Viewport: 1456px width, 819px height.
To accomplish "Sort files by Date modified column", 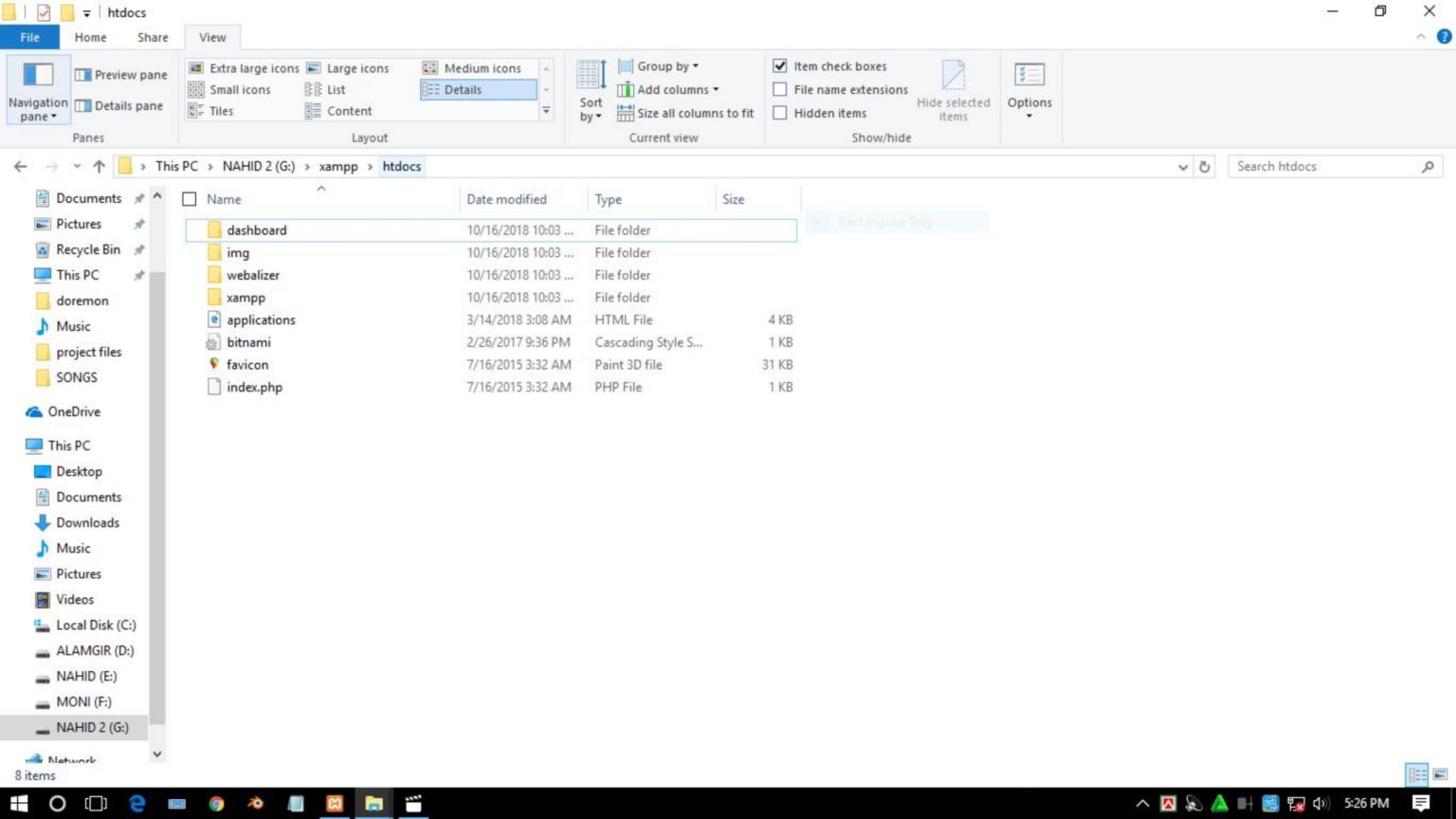I will pyautogui.click(x=506, y=199).
